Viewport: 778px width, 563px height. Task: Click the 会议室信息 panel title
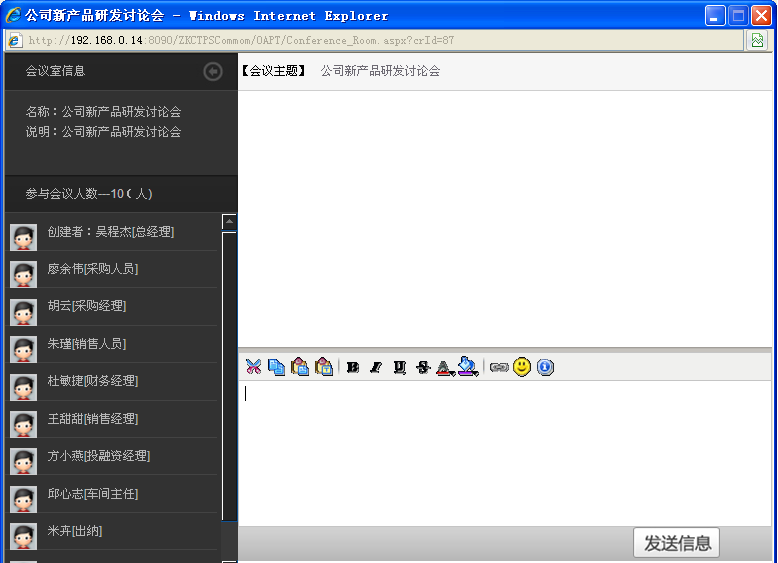56,71
